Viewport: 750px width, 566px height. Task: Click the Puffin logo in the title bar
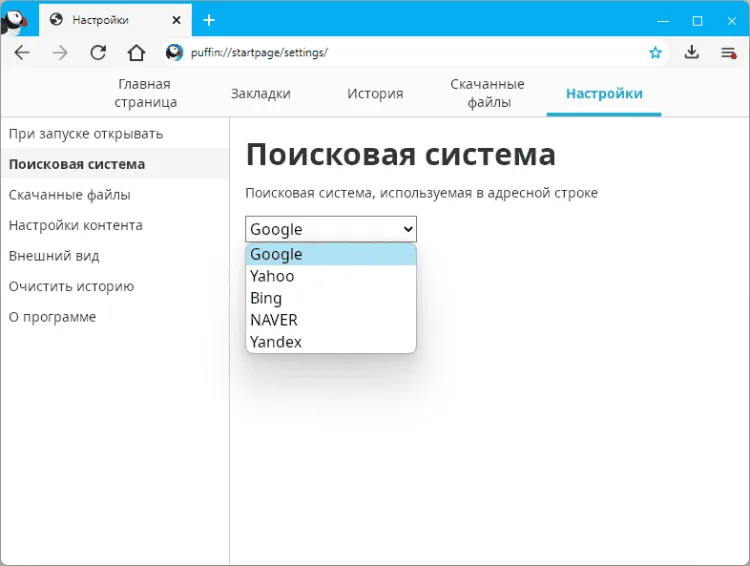pos(15,21)
